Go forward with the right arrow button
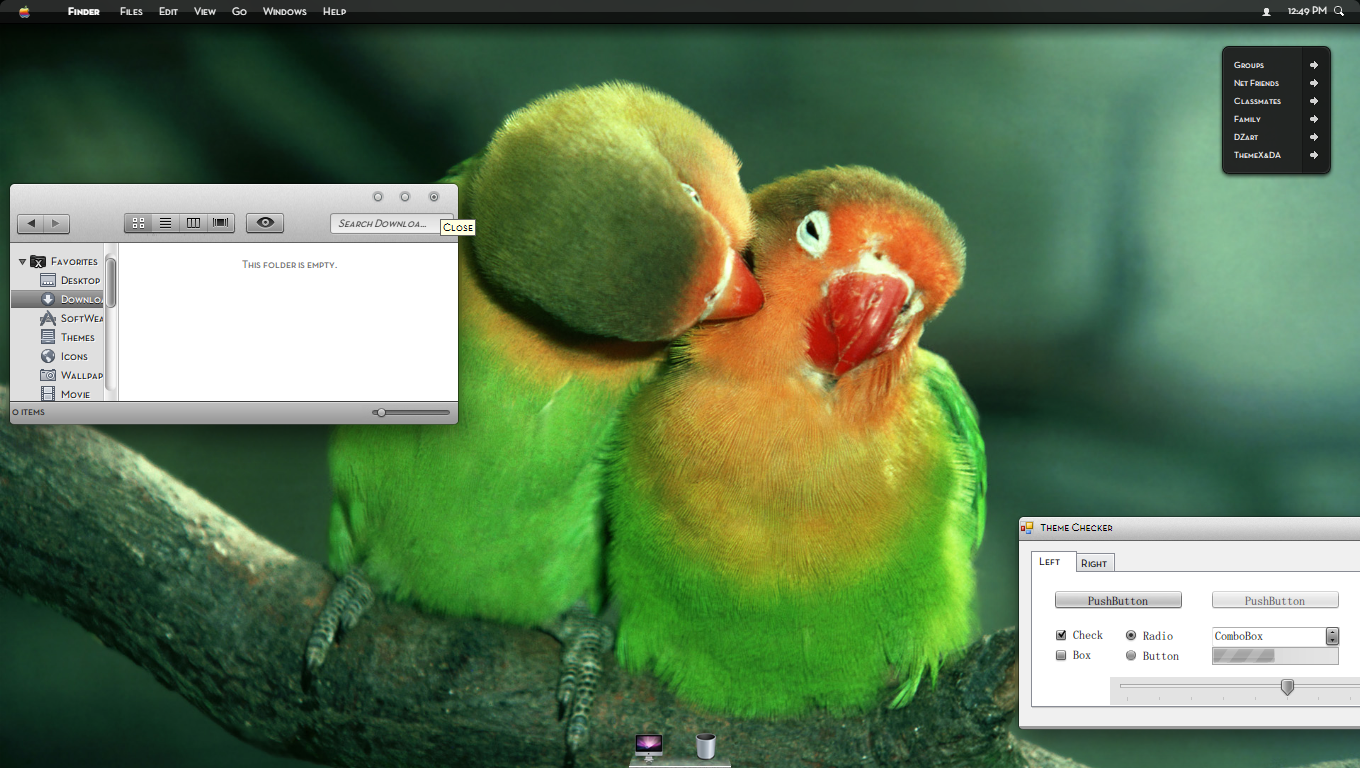Screen dimensions: 1360x768 click(57, 224)
